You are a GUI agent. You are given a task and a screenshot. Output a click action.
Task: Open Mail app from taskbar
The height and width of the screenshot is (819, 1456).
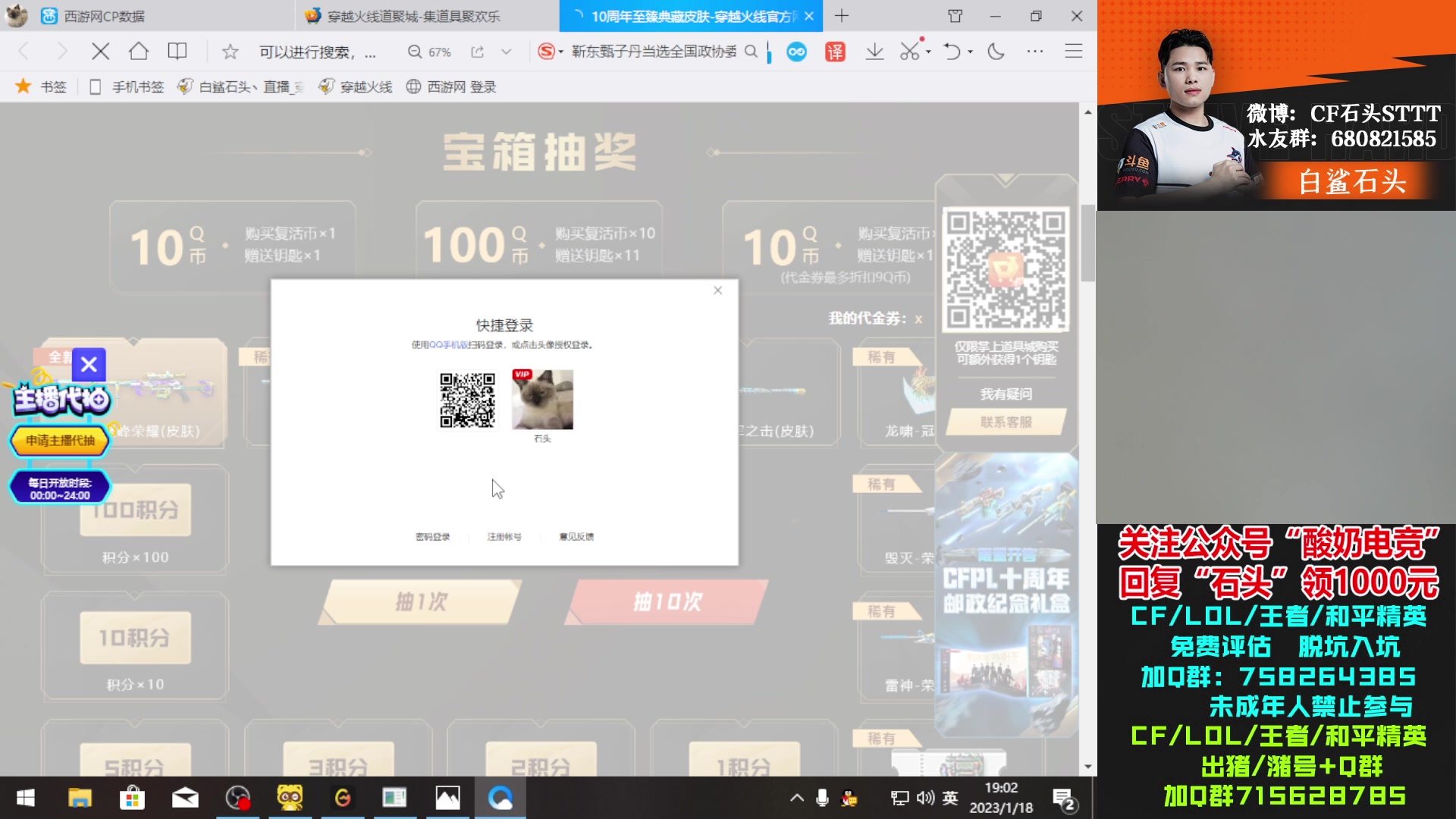point(185,798)
